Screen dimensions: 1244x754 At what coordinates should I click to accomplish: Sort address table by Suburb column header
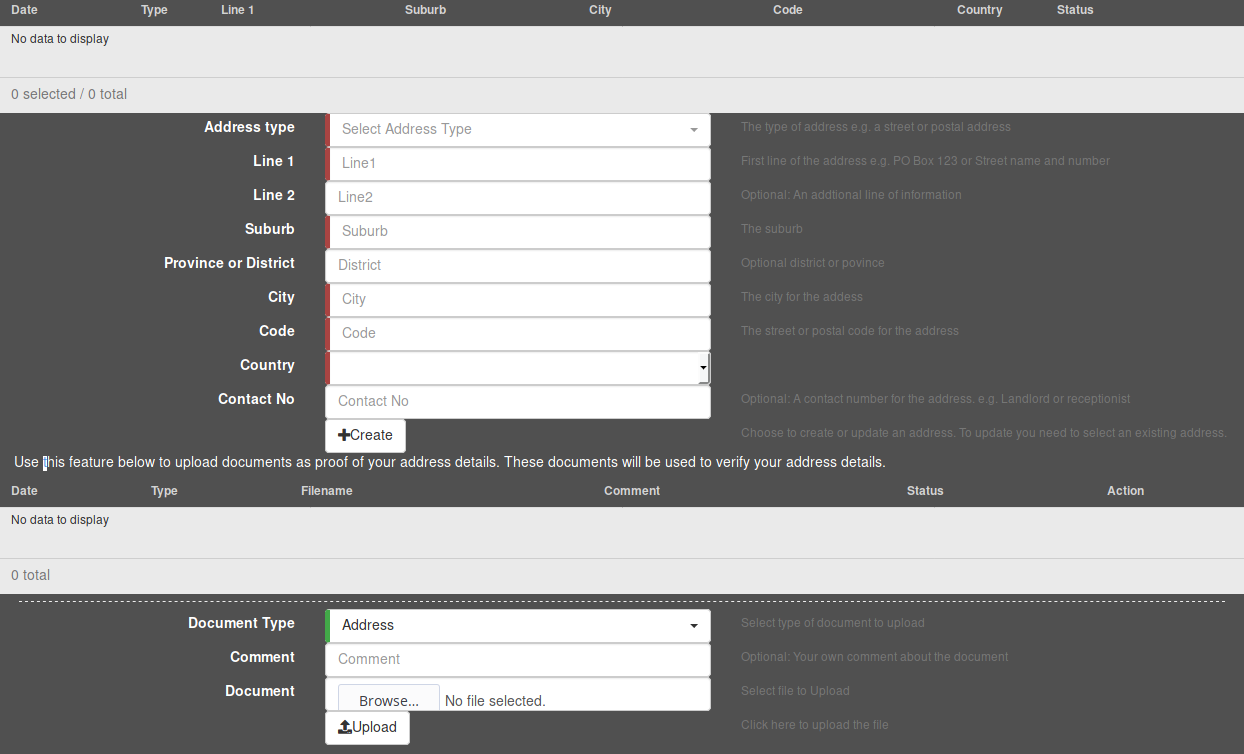[425, 10]
